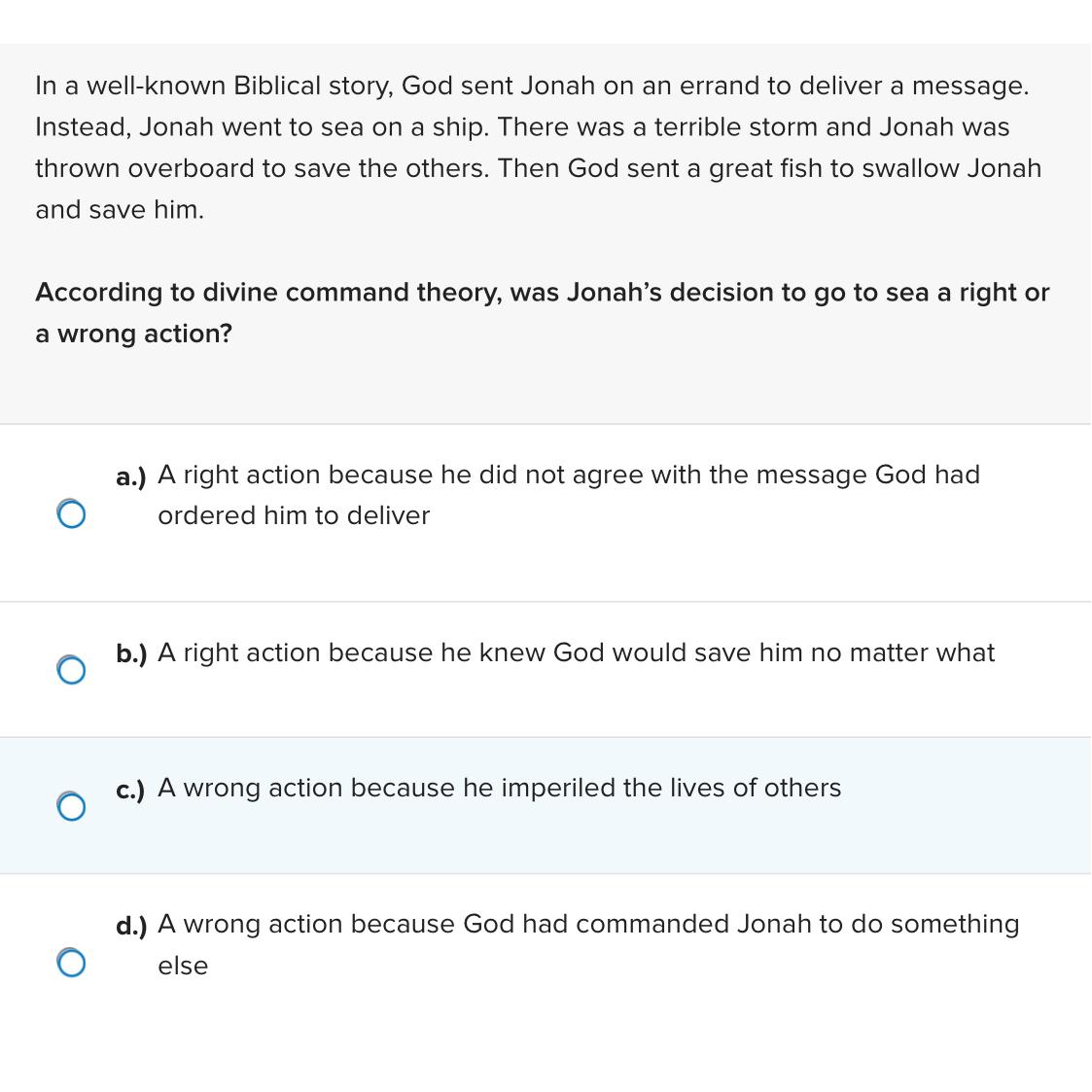
Task: Click the bold 'c.)' option marker
Action: (x=129, y=790)
